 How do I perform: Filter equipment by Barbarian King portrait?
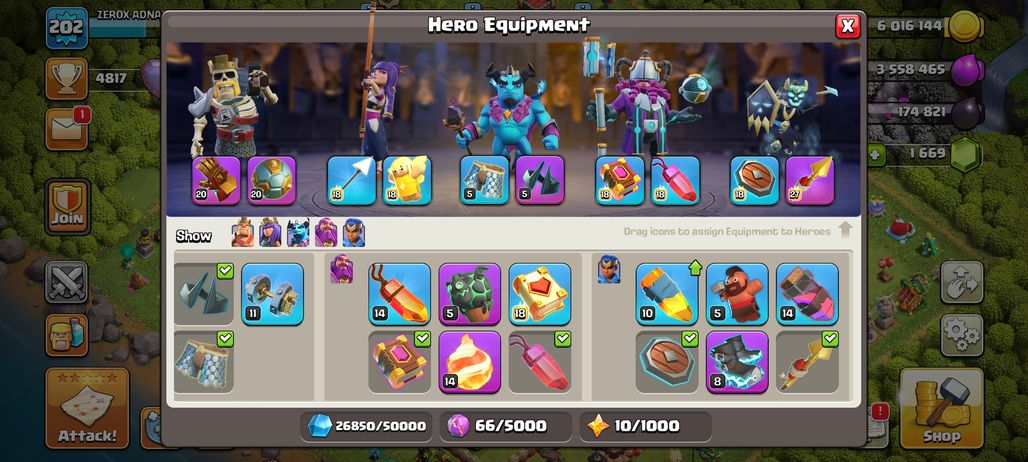[x=243, y=233]
